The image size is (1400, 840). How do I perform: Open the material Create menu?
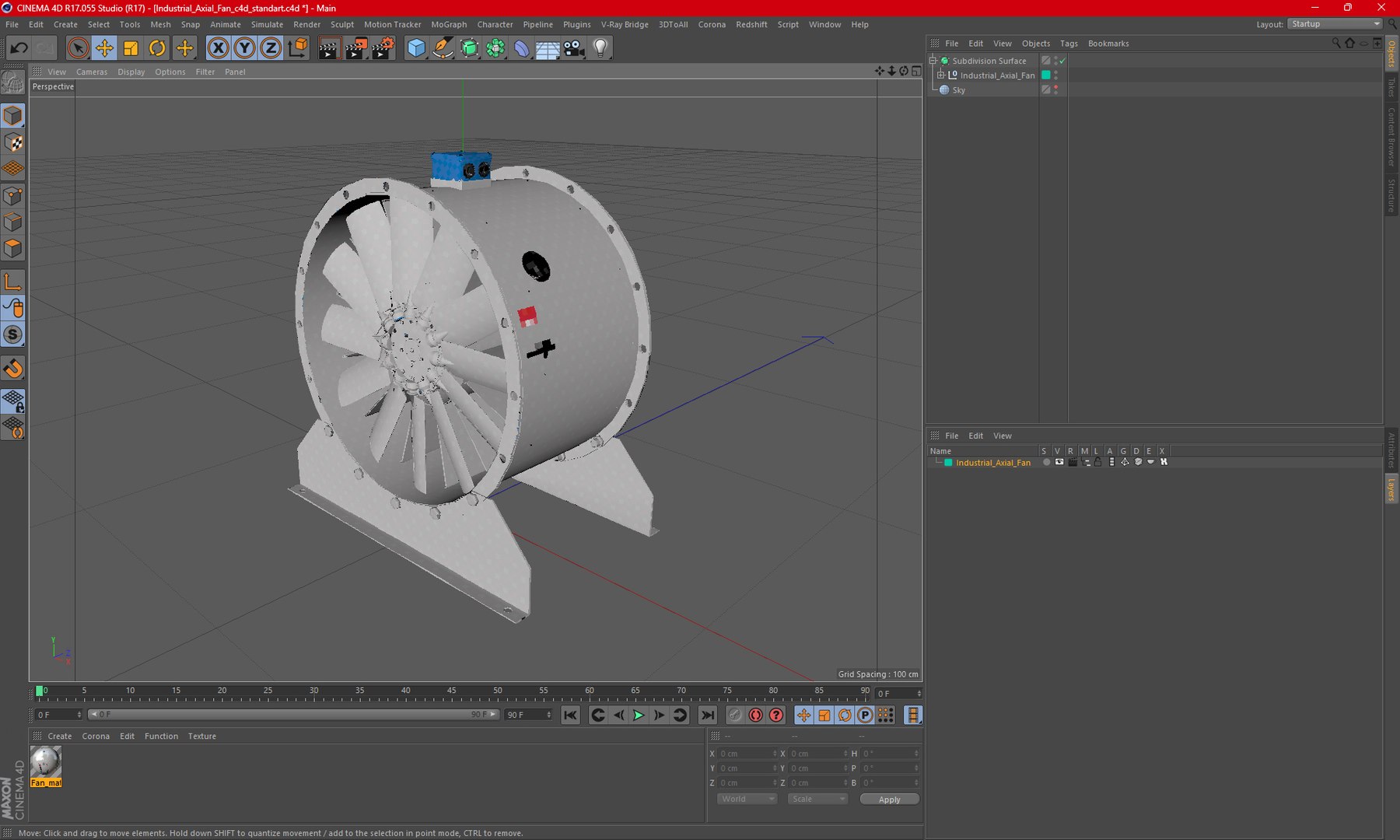59,736
